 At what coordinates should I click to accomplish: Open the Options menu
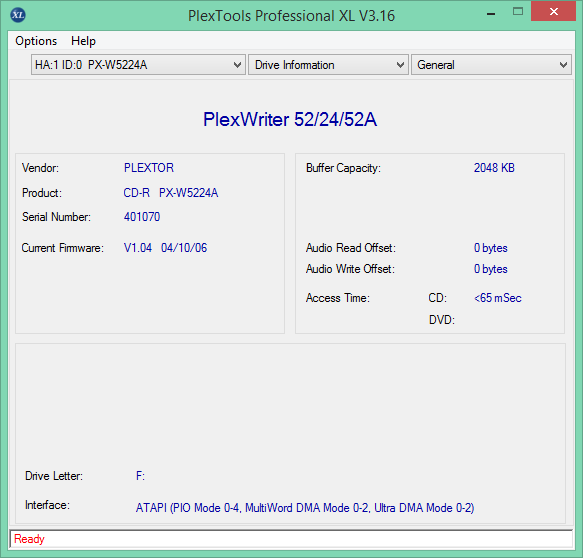[x=36, y=41]
